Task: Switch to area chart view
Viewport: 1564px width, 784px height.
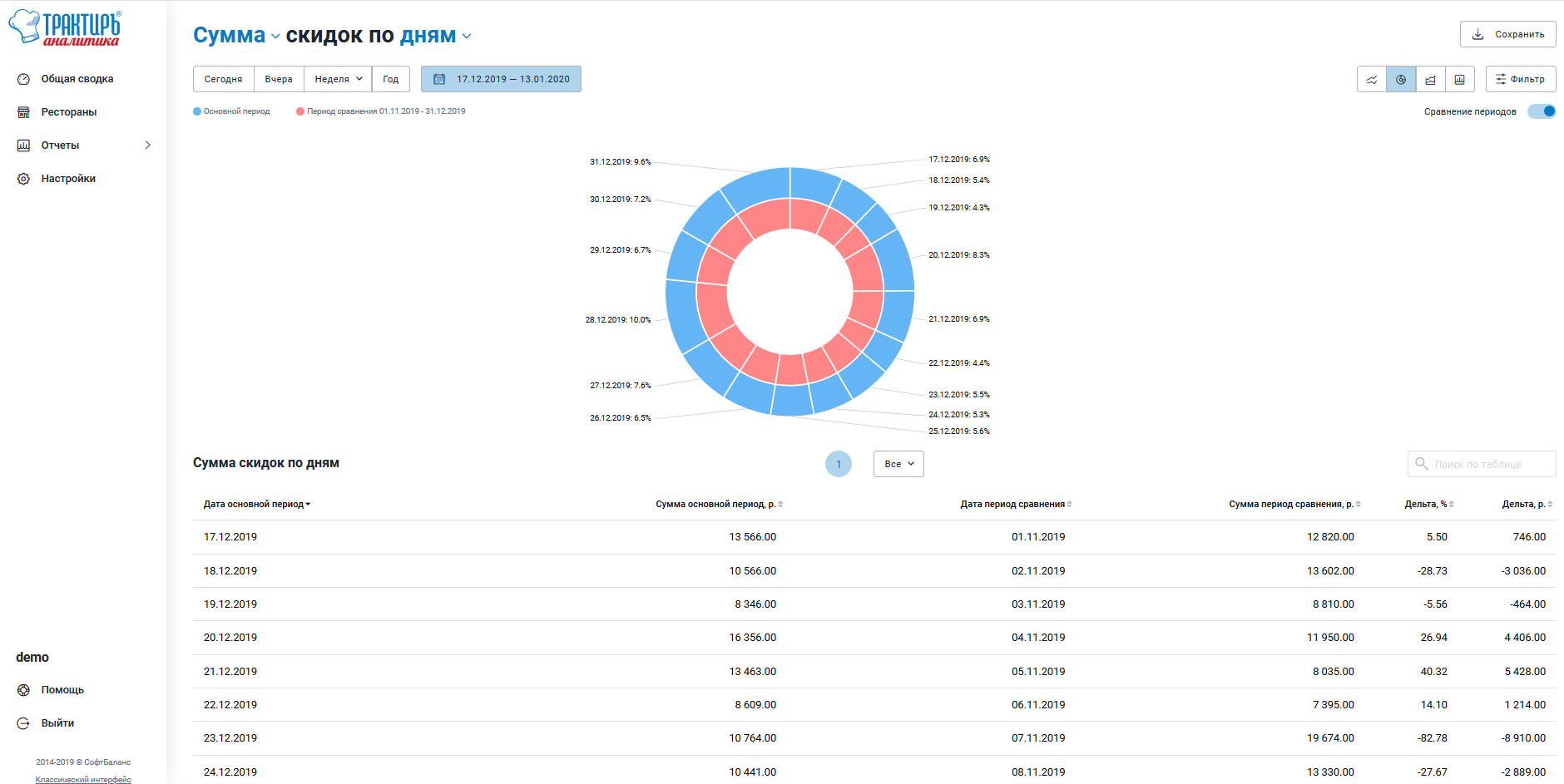Action: tap(1430, 80)
